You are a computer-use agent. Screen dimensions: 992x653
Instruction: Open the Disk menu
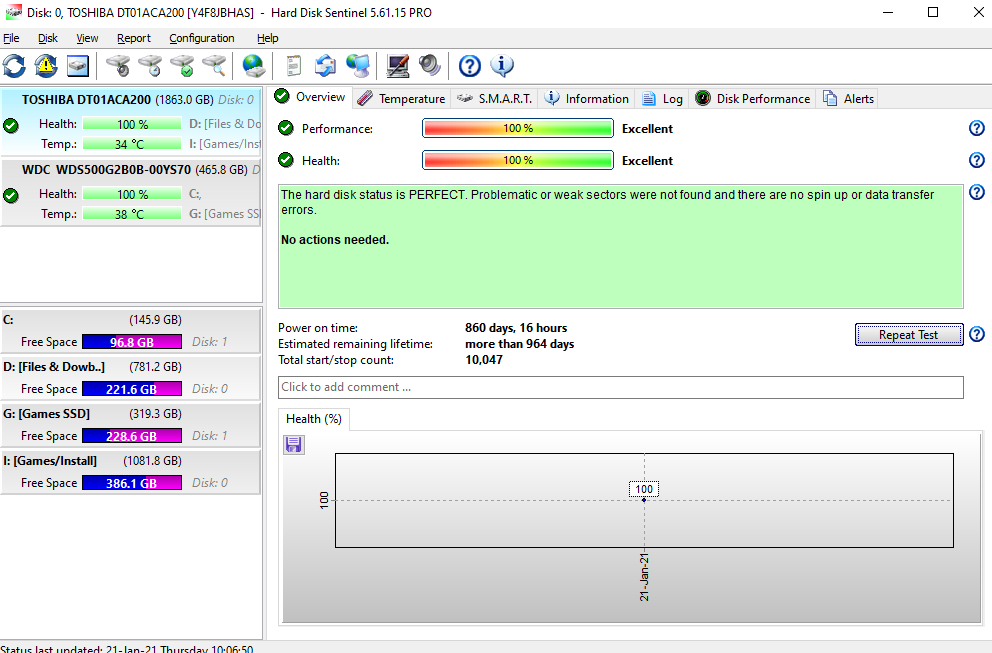tap(48, 38)
